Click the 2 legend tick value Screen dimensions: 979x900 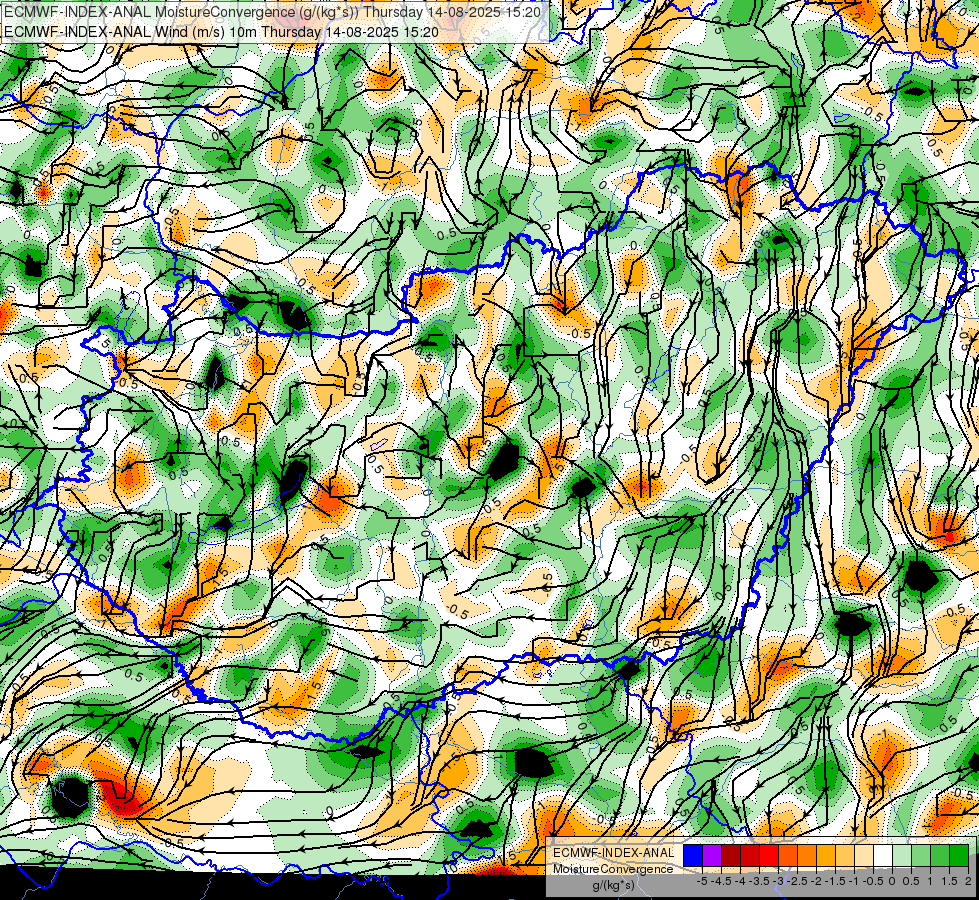click(x=968, y=881)
